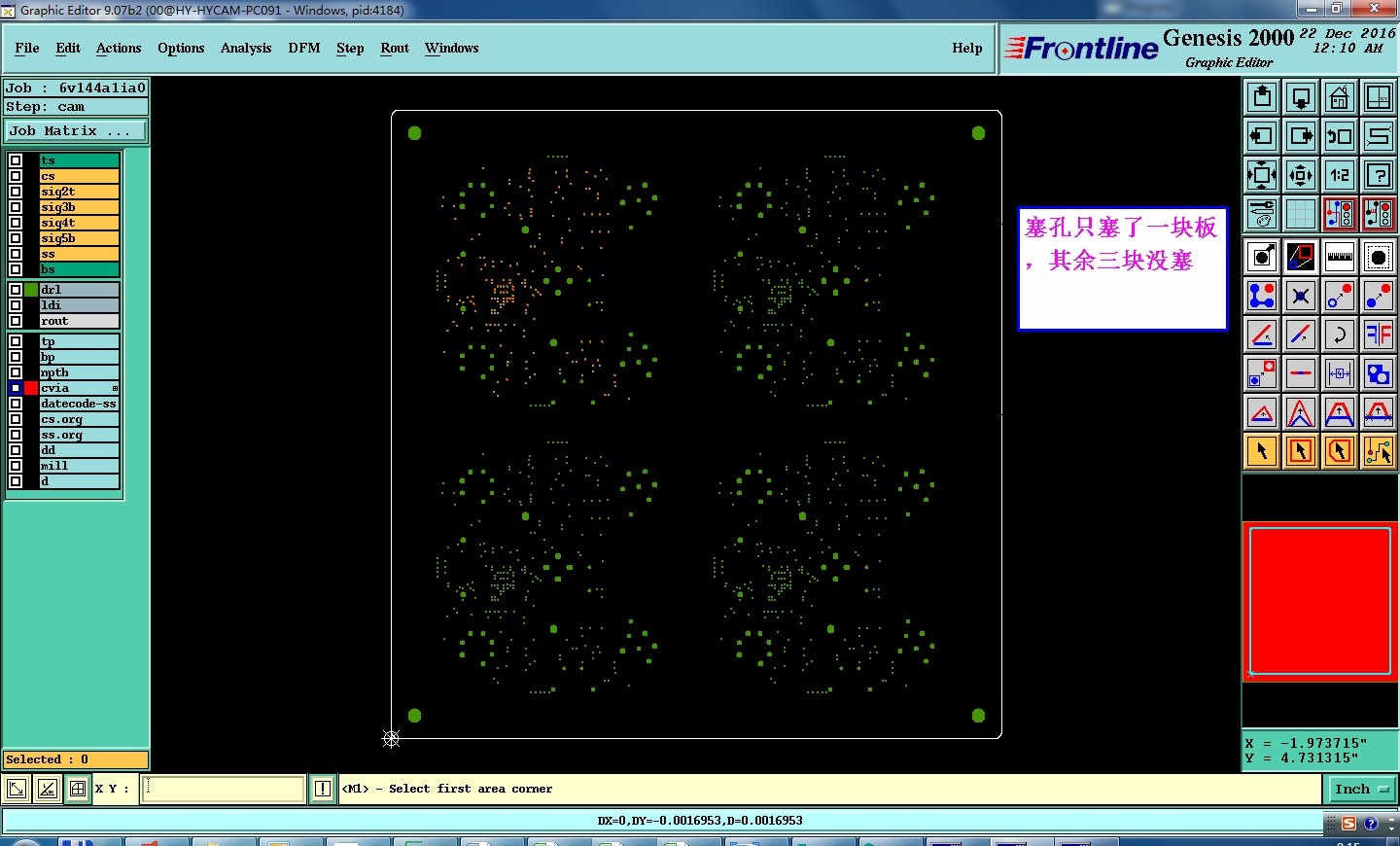Click the Job Matrix ... button

76,130
